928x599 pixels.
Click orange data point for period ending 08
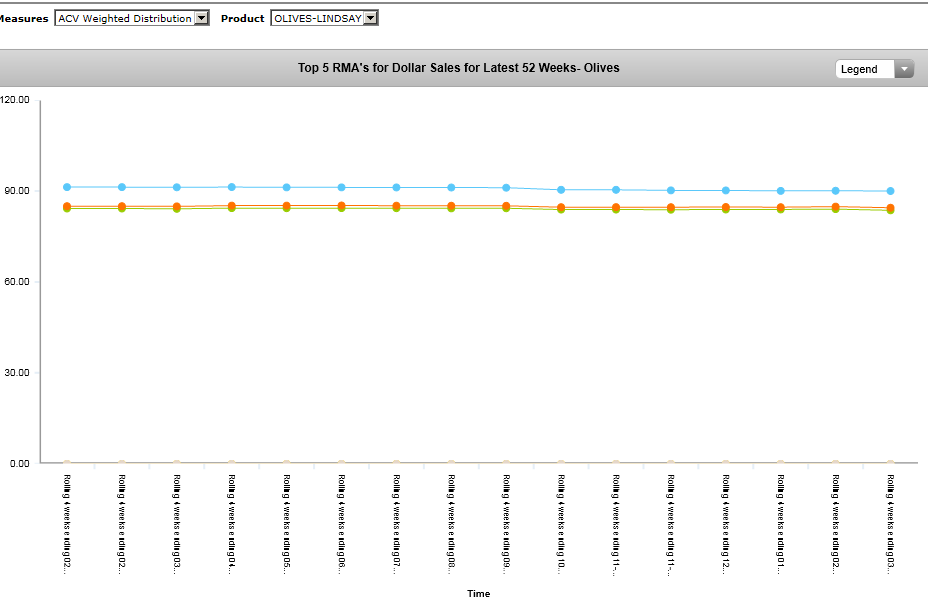[451, 206]
